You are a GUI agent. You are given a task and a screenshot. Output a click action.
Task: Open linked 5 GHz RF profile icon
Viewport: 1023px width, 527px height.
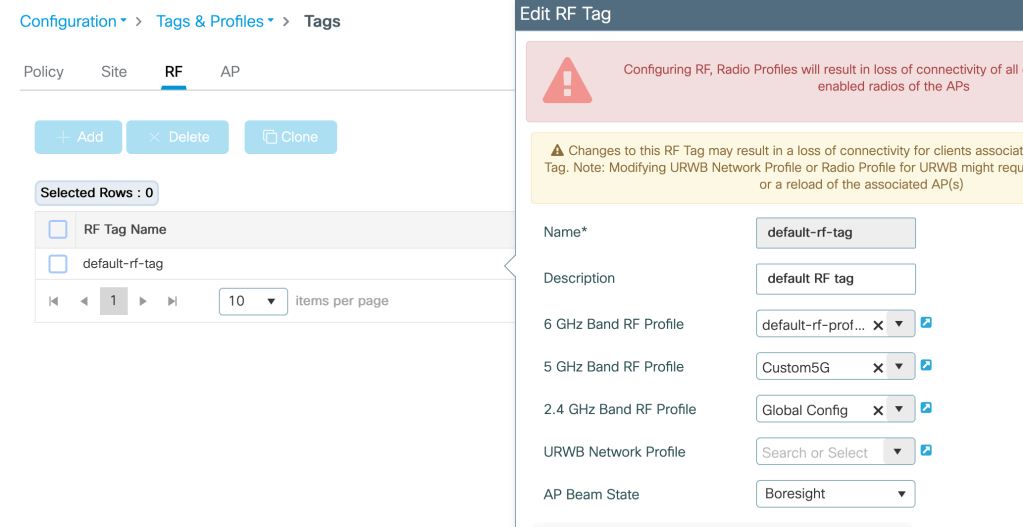point(926,366)
